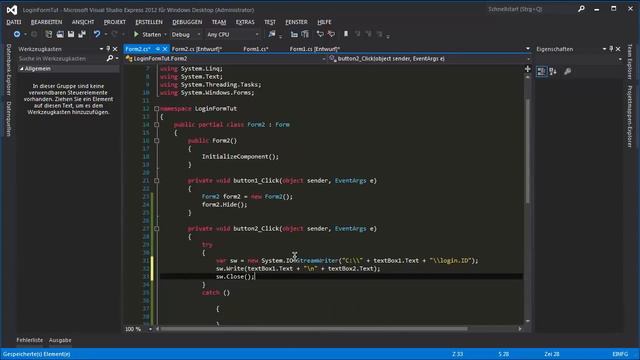
Task: Collapse the Allgemein toolbox group
Action: click(22, 69)
